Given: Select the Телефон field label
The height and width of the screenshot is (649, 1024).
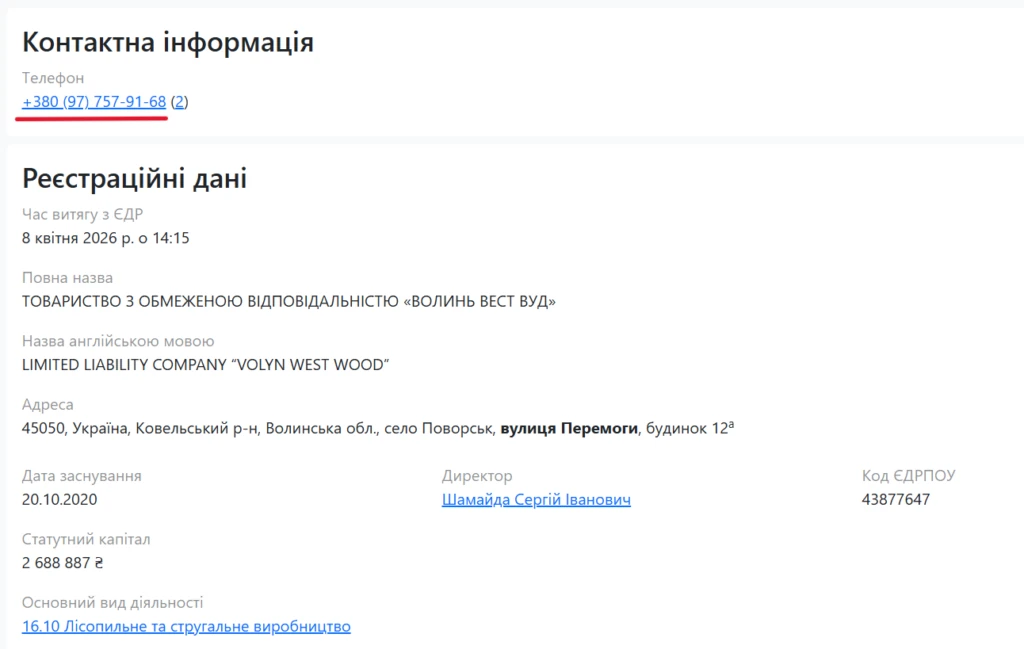Looking at the screenshot, I should [x=53, y=78].
